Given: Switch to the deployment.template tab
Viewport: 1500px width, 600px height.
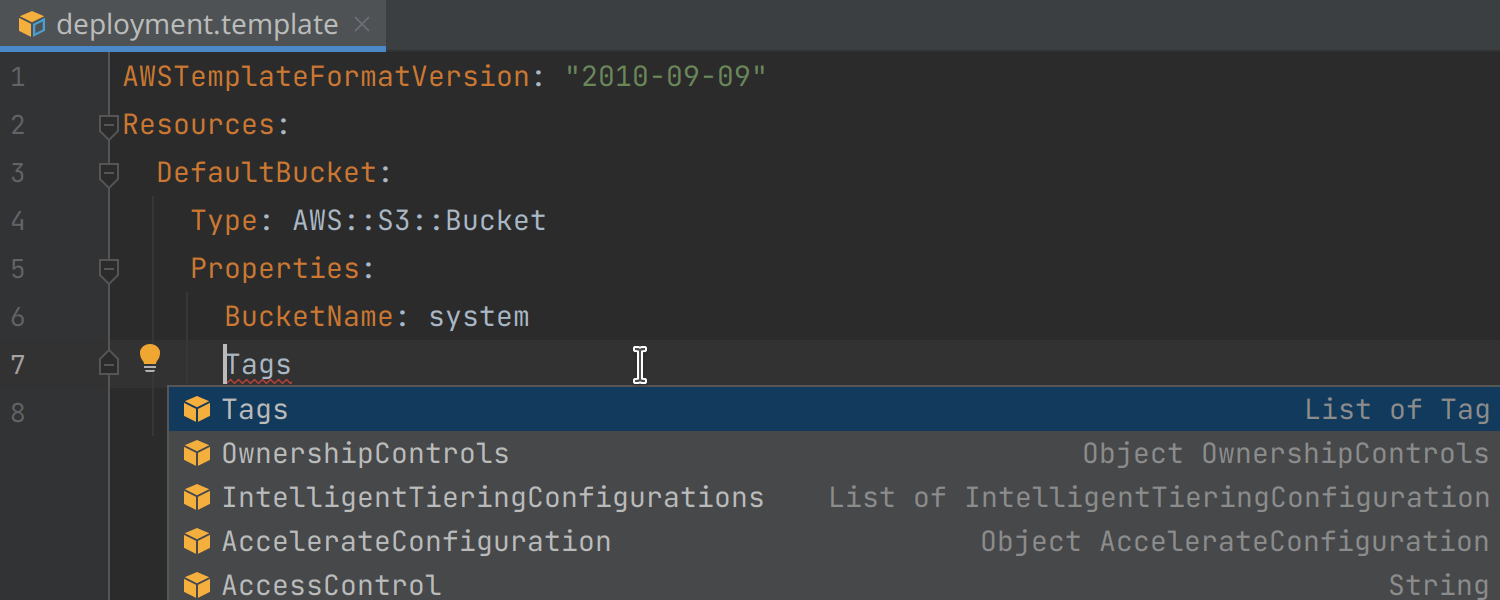Looking at the screenshot, I should (197, 24).
